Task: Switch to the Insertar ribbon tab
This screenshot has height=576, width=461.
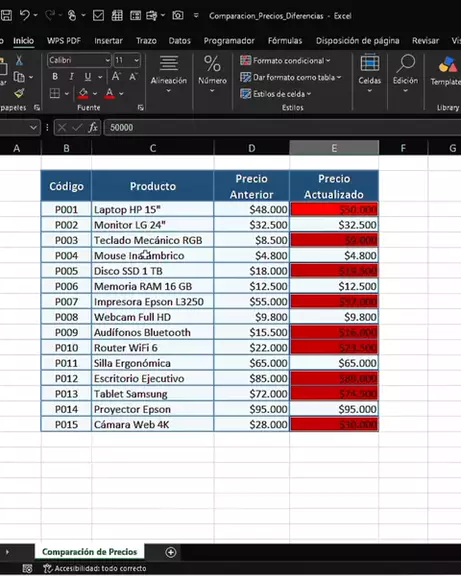Action: (108, 41)
